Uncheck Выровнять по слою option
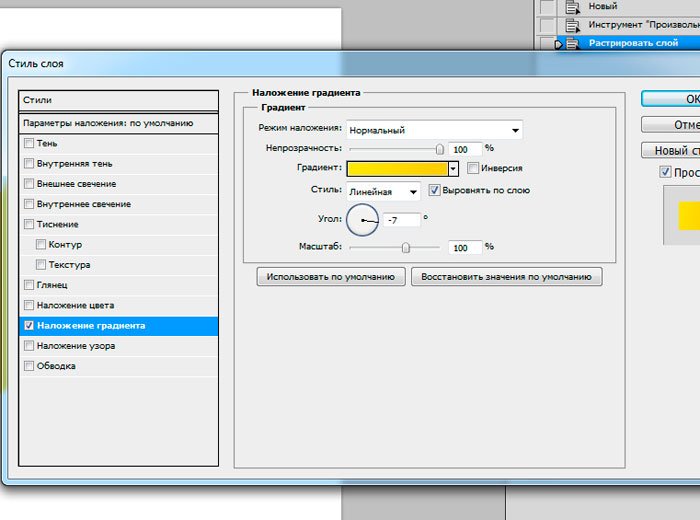This screenshot has width=700, height=520. pos(435,190)
